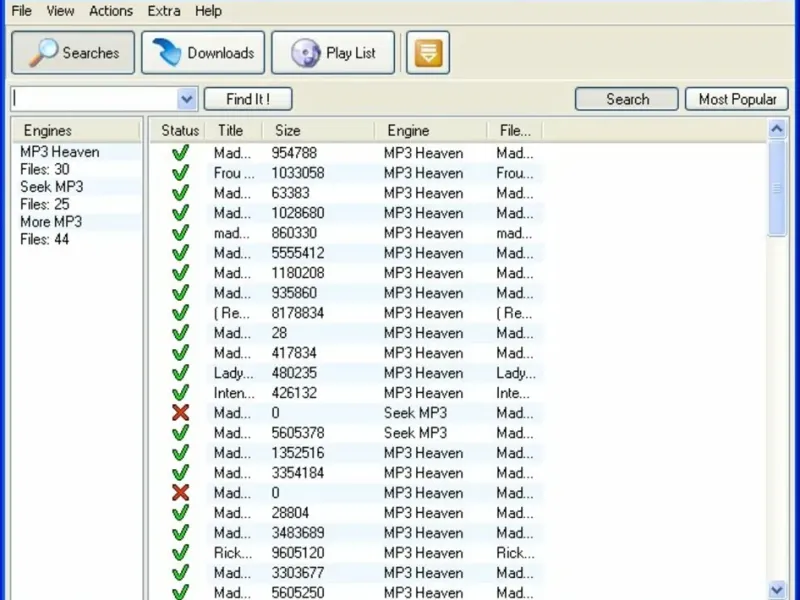This screenshot has width=800, height=600.
Task: Click the results list scrollbar thumb
Action: pyautogui.click(x=777, y=188)
